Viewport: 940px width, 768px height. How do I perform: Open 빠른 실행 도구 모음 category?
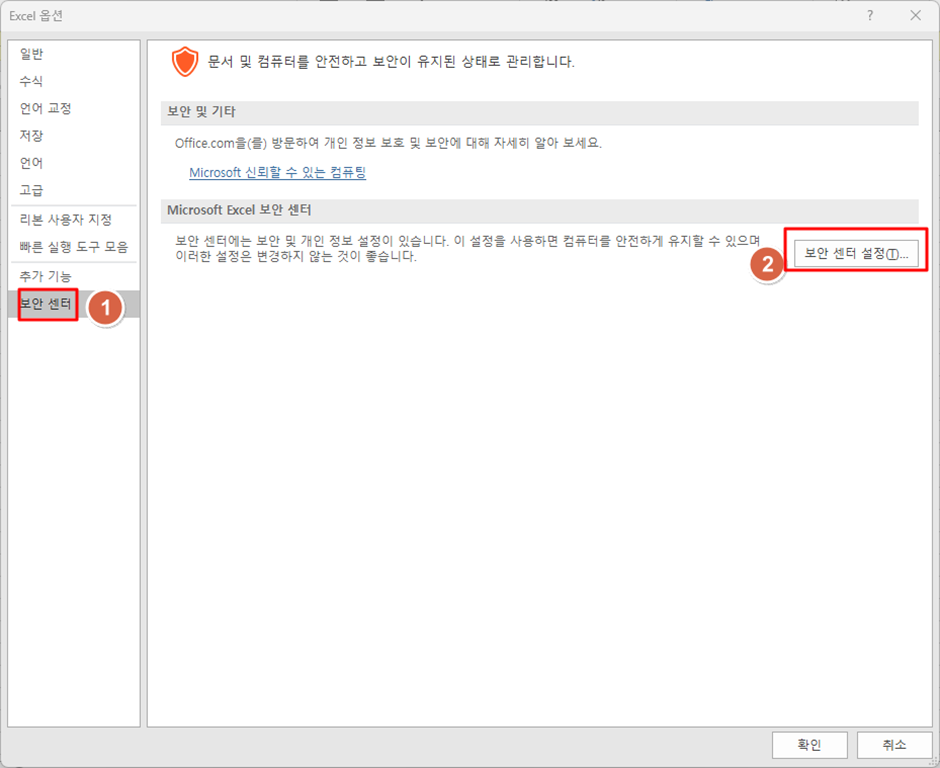[x=74, y=246]
